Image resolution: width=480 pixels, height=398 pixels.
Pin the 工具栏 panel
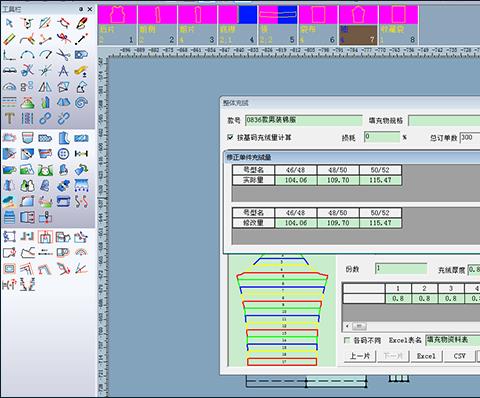(81, 9)
